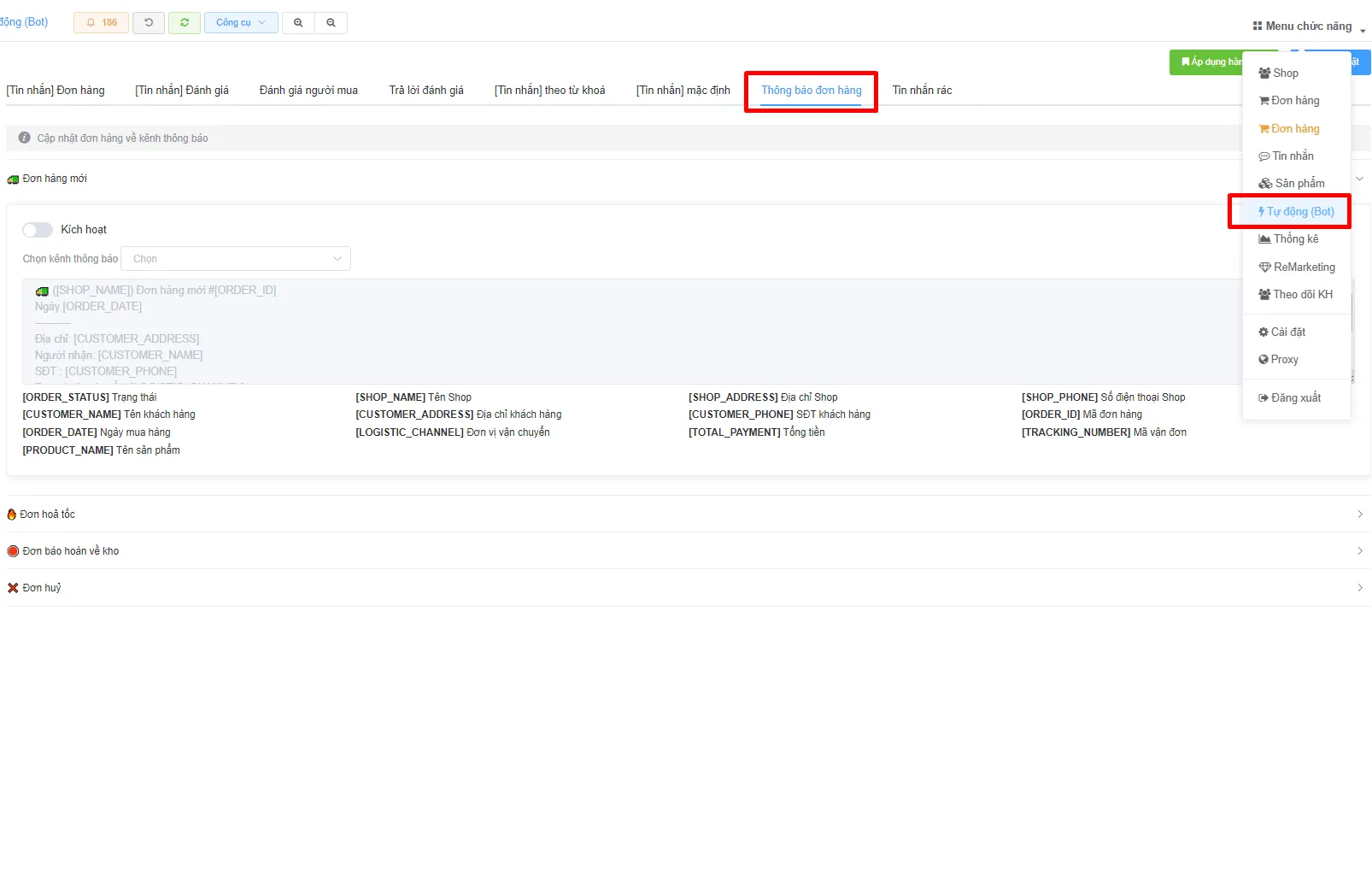Expand the Đơn báo hoàn về kho section

point(688,551)
